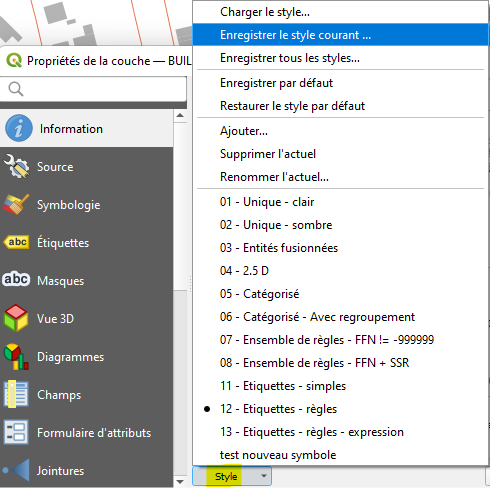Select 06 - Catégorisé - Avec regroupement
This screenshot has width=490, height=488.
tap(340, 317)
